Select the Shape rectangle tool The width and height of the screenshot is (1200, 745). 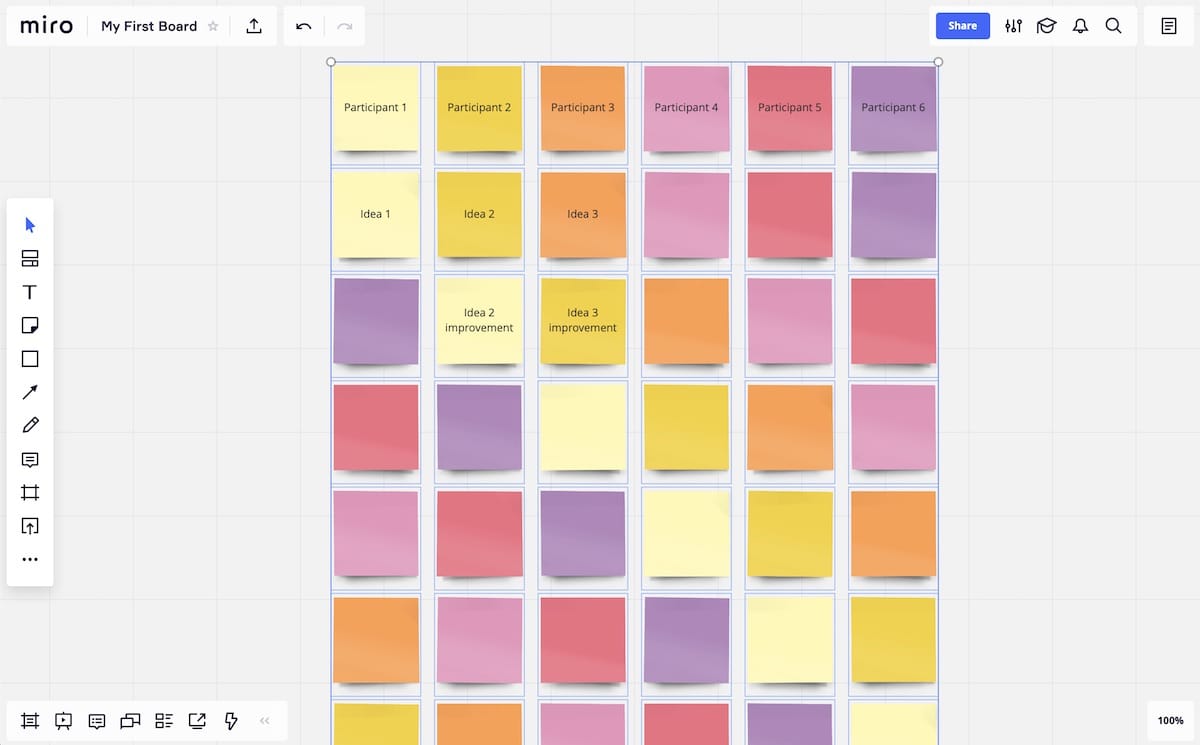[x=30, y=359]
